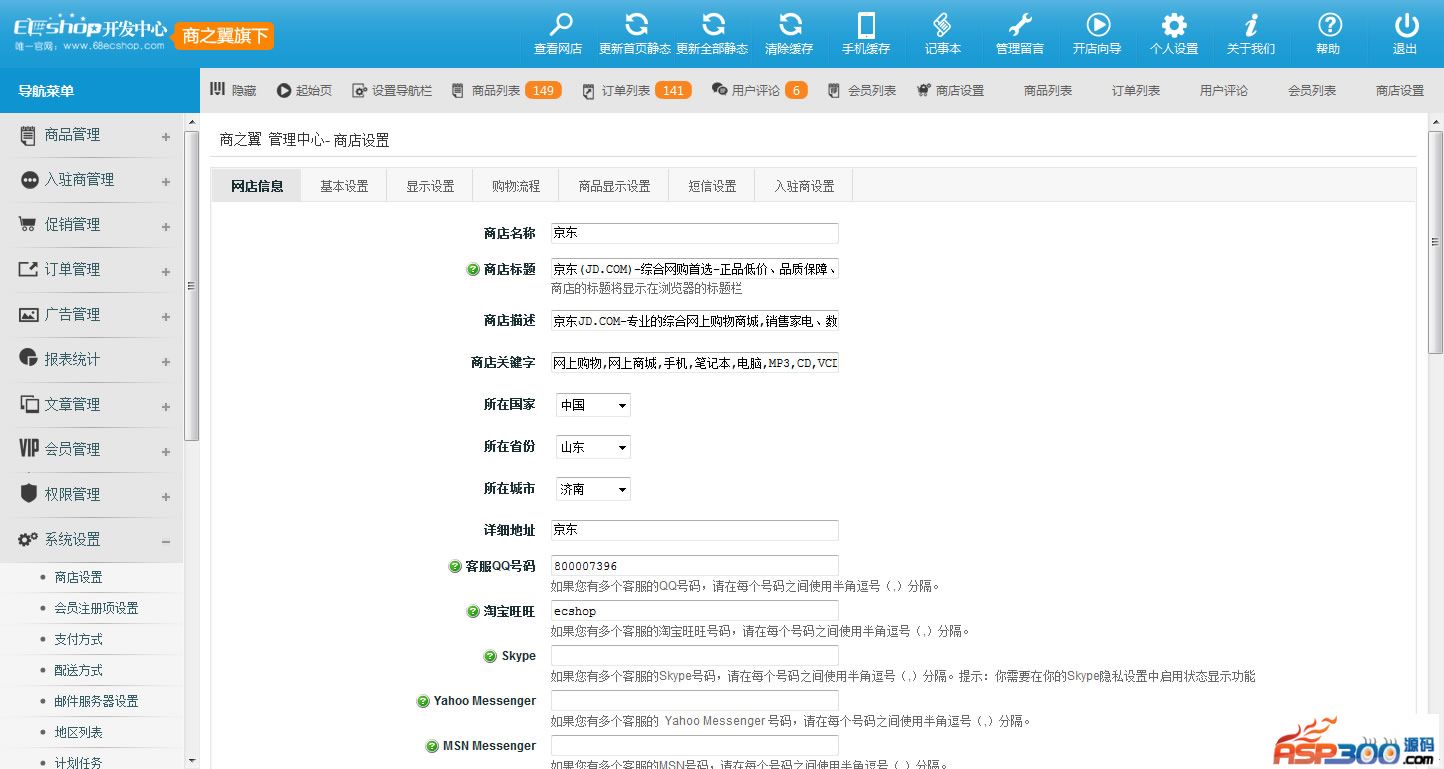
Task: Click the 更新全部静态 icon
Action: (x=712, y=25)
